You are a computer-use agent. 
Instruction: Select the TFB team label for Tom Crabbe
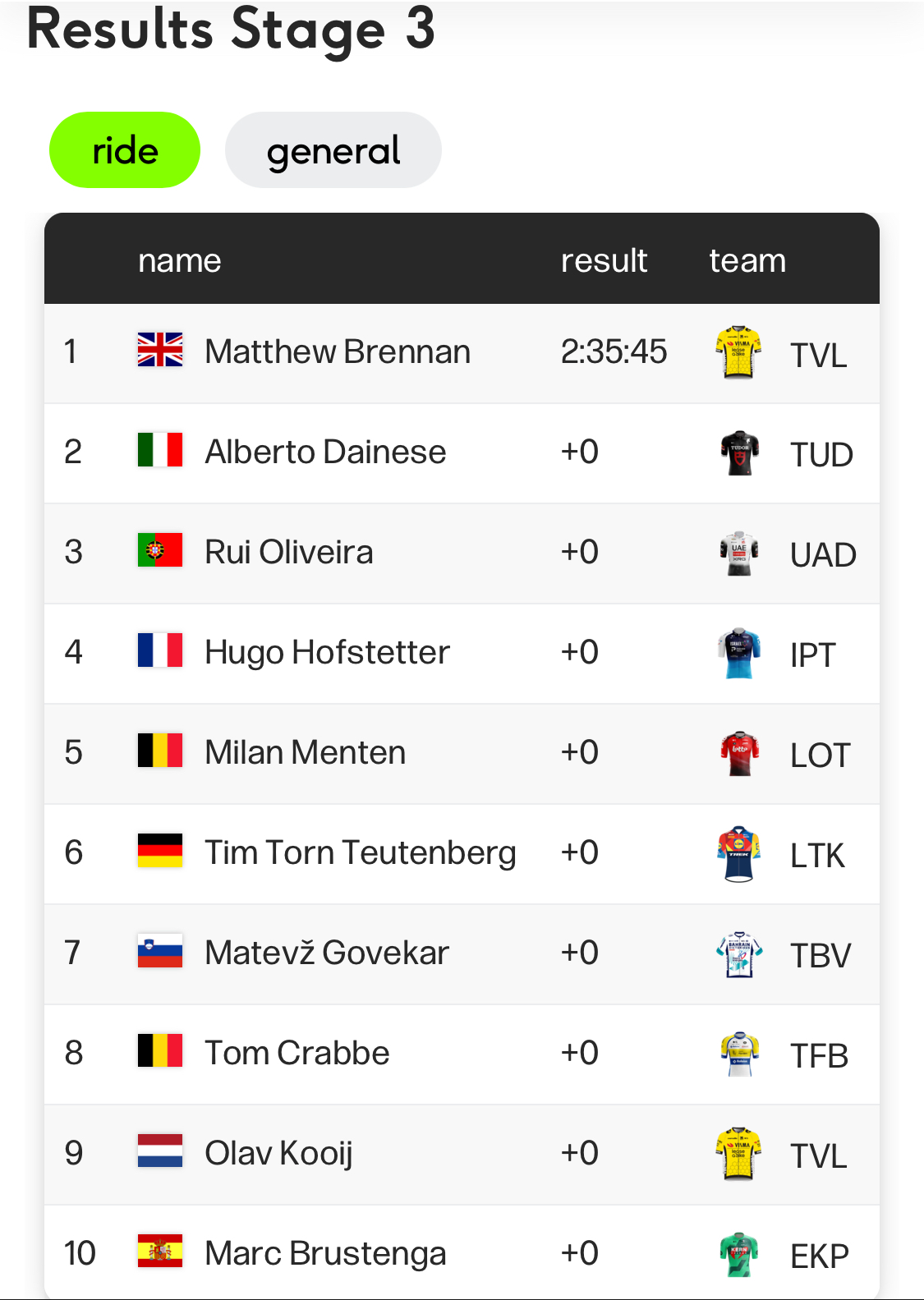tap(819, 1055)
